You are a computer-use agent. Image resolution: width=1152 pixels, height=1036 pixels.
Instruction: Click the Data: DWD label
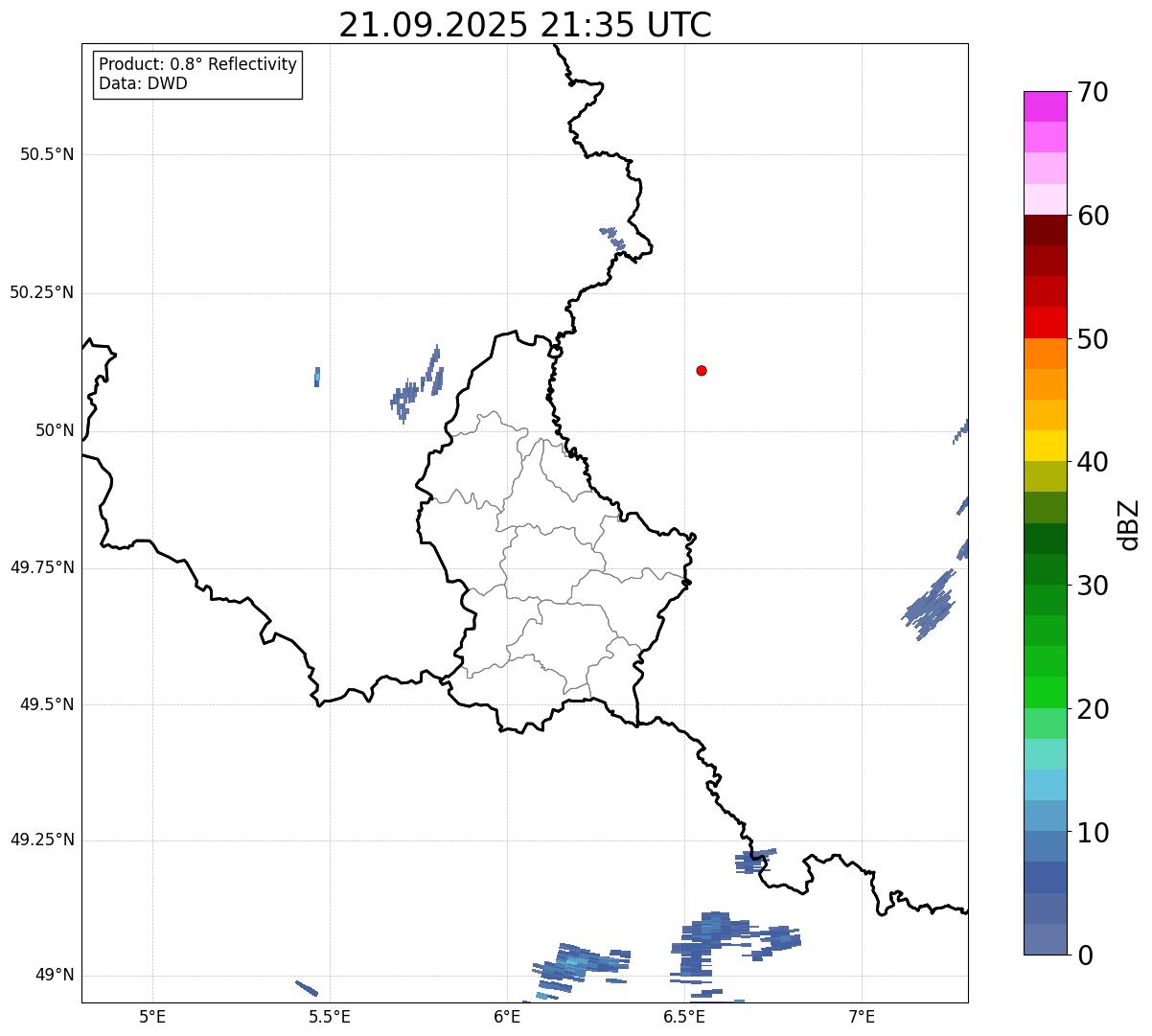(143, 83)
